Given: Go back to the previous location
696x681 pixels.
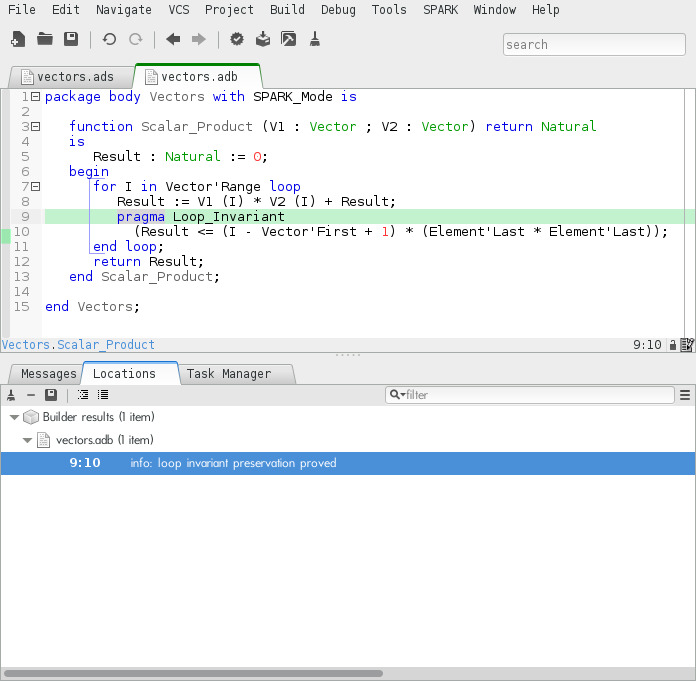Looking at the screenshot, I should tap(173, 40).
